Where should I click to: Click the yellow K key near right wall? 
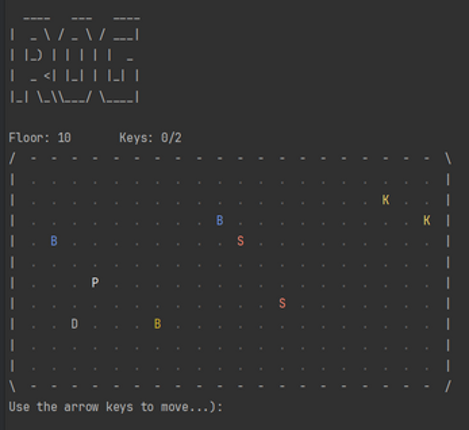click(427, 220)
